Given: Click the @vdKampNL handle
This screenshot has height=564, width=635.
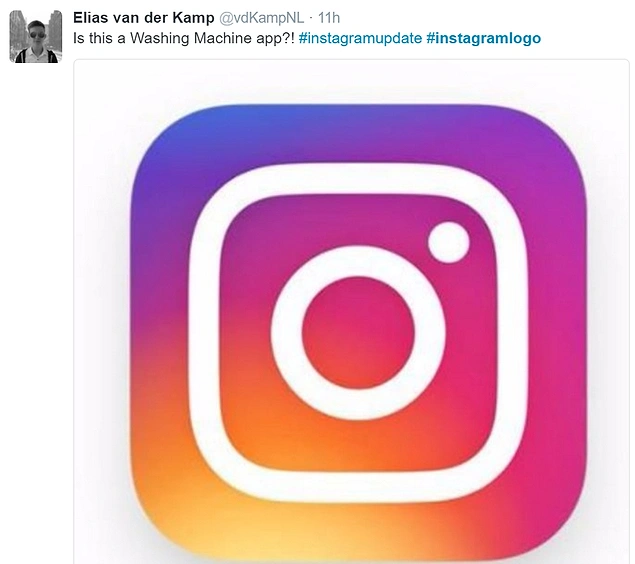Looking at the screenshot, I should point(259,18).
